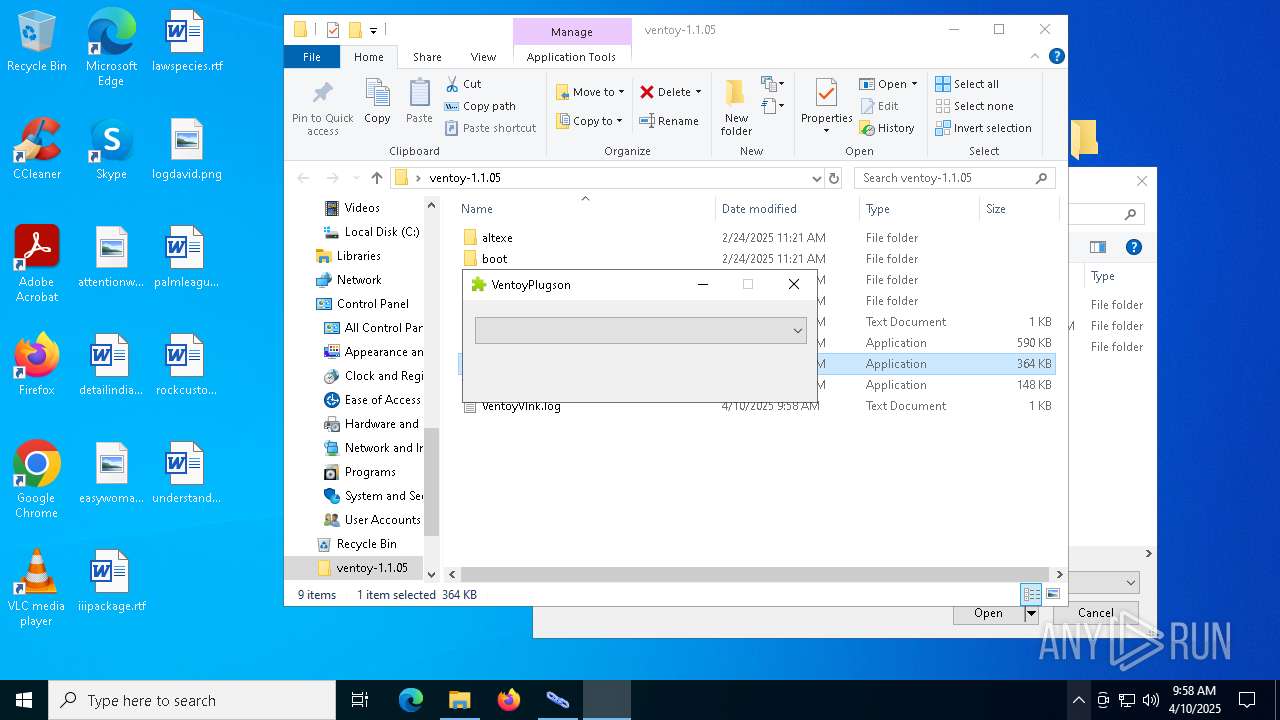The height and width of the screenshot is (720, 1280).
Task: Click Paste shortcut command
Action: (491, 128)
